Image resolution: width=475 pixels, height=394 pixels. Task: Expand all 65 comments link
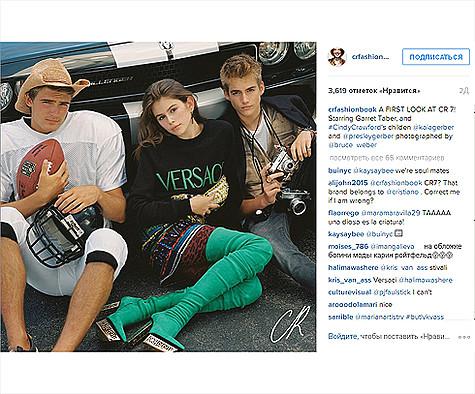pyautogui.click(x=387, y=157)
